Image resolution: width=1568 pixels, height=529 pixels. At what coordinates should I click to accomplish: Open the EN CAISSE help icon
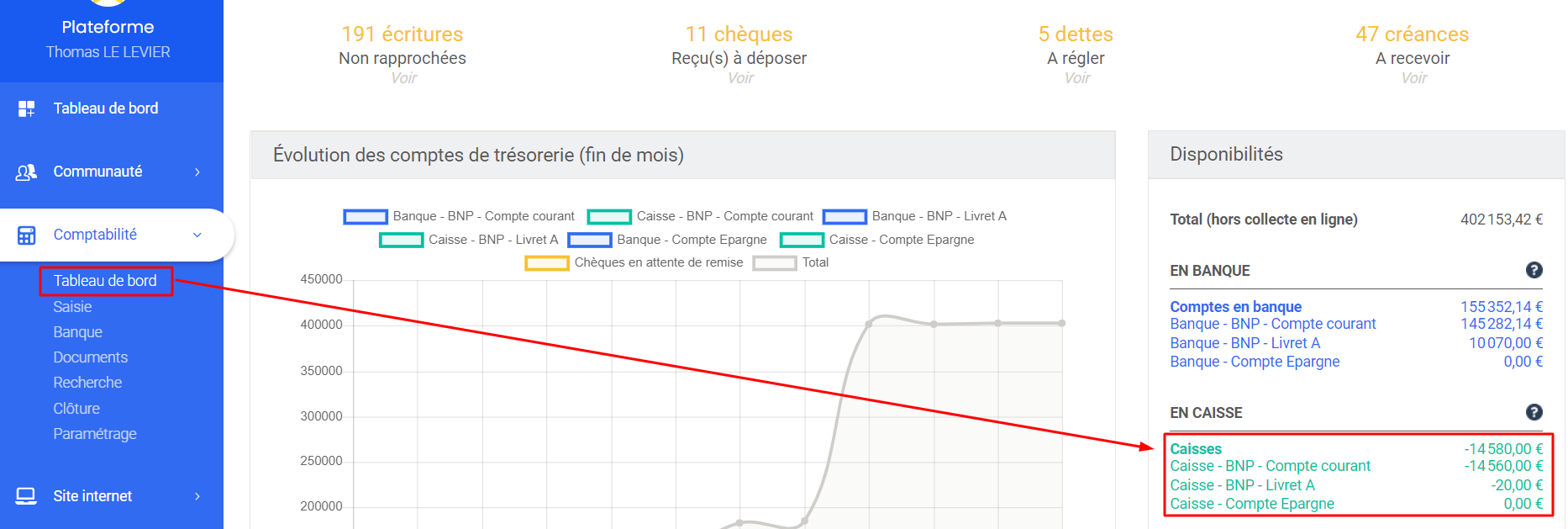click(x=1534, y=412)
